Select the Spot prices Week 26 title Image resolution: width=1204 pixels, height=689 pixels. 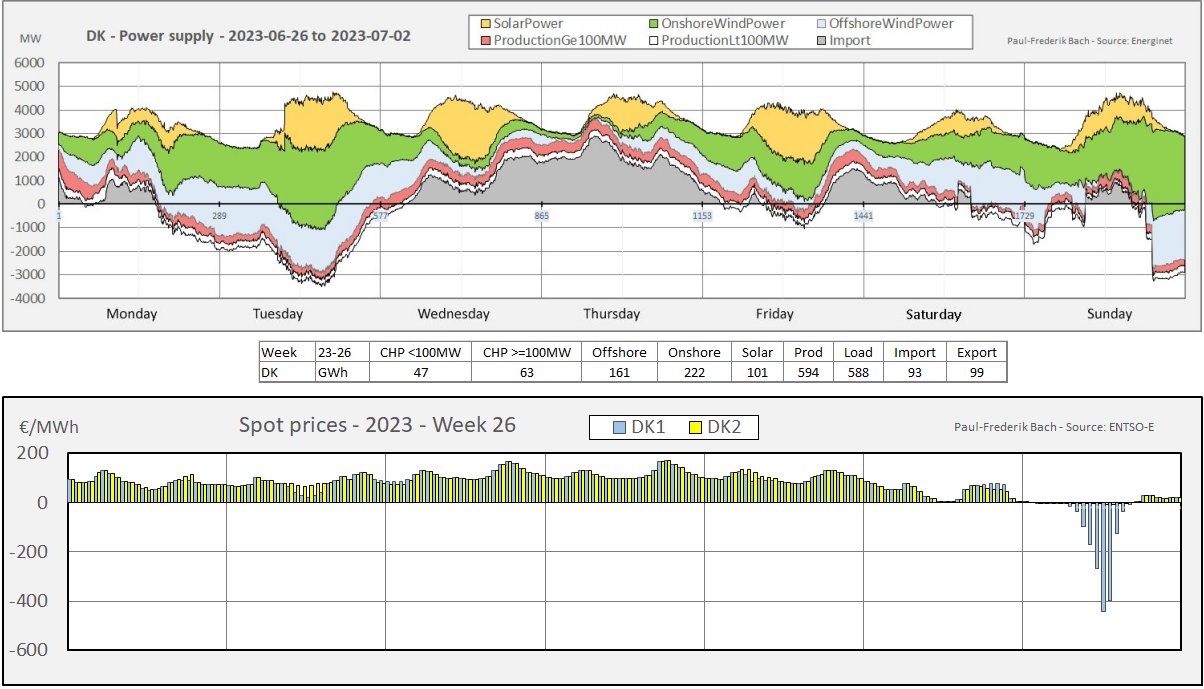(377, 425)
